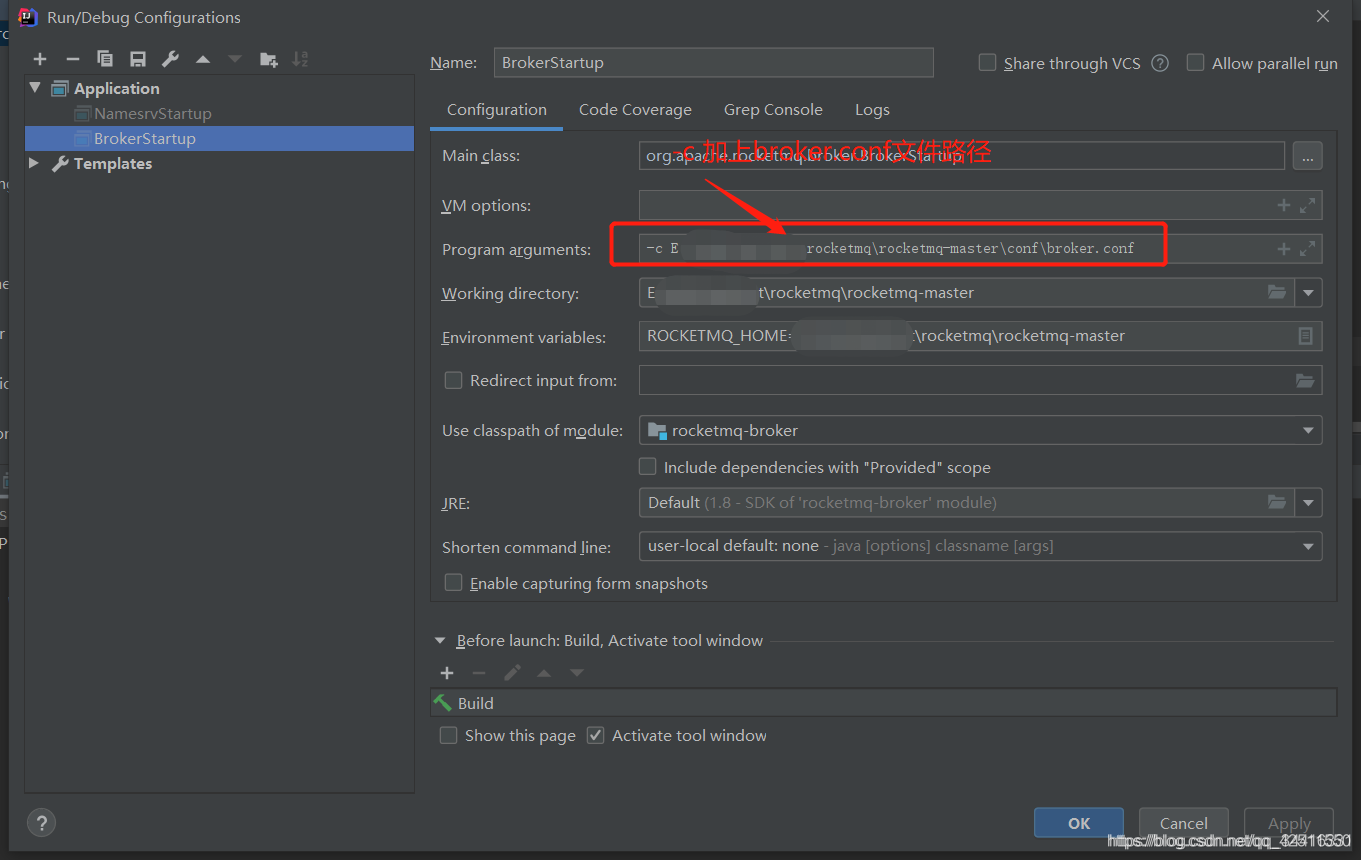Enable capturing form snapshots checkbox

(x=453, y=583)
